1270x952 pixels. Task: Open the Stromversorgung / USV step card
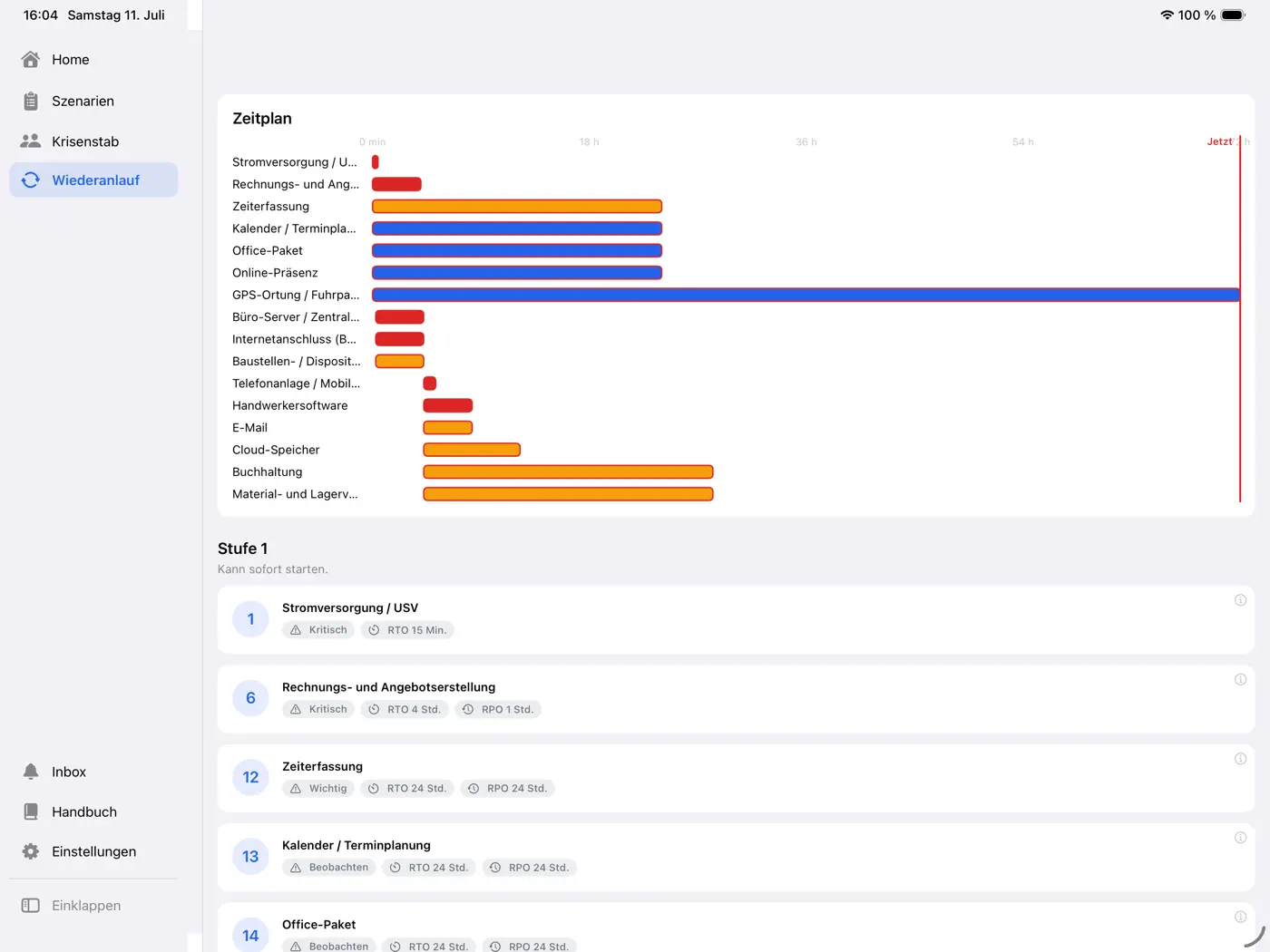[736, 619]
